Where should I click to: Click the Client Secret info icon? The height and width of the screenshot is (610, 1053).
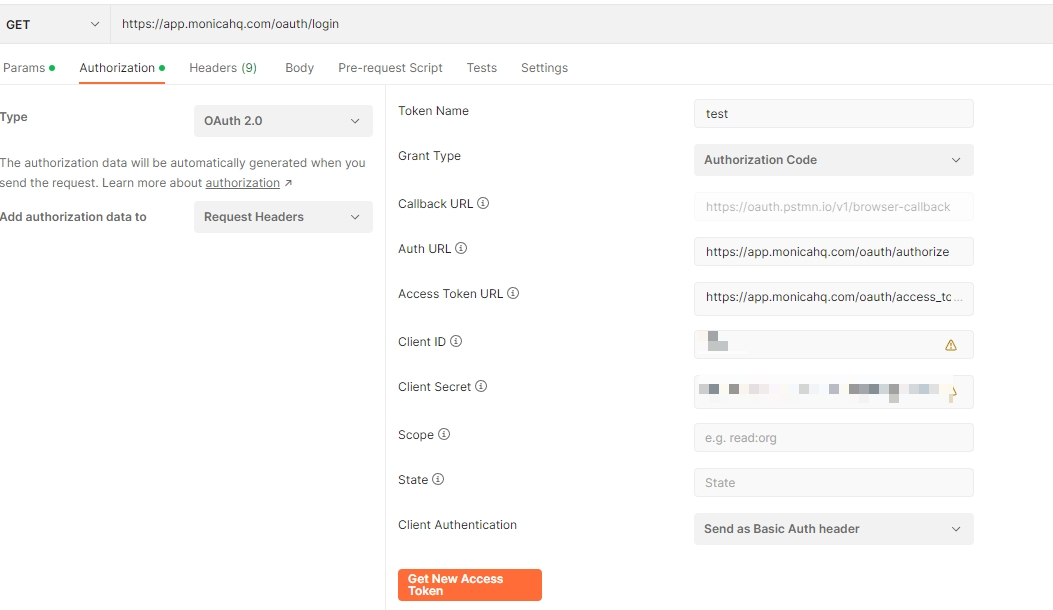(481, 386)
